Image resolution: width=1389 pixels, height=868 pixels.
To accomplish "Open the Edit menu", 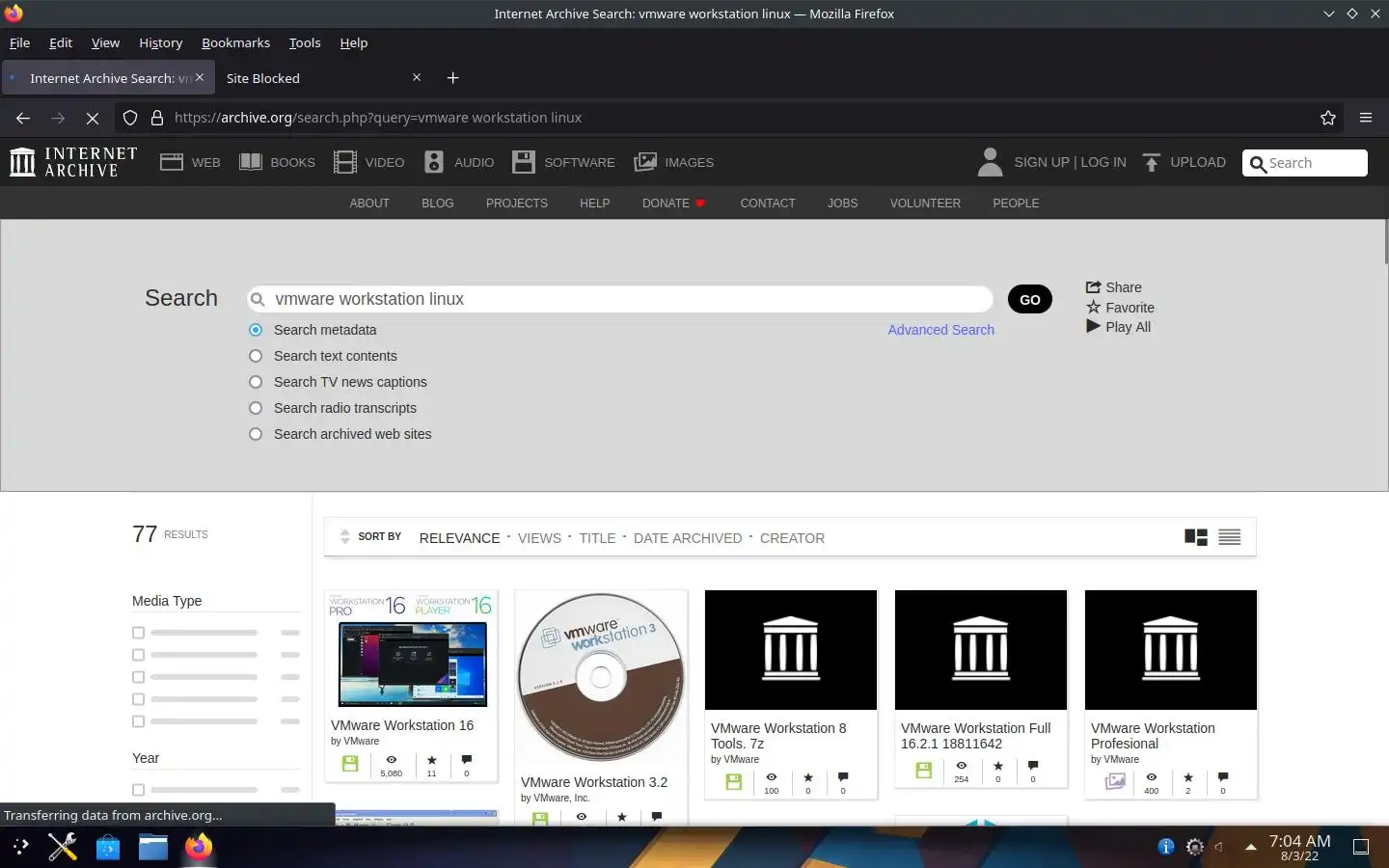I will coord(61,42).
